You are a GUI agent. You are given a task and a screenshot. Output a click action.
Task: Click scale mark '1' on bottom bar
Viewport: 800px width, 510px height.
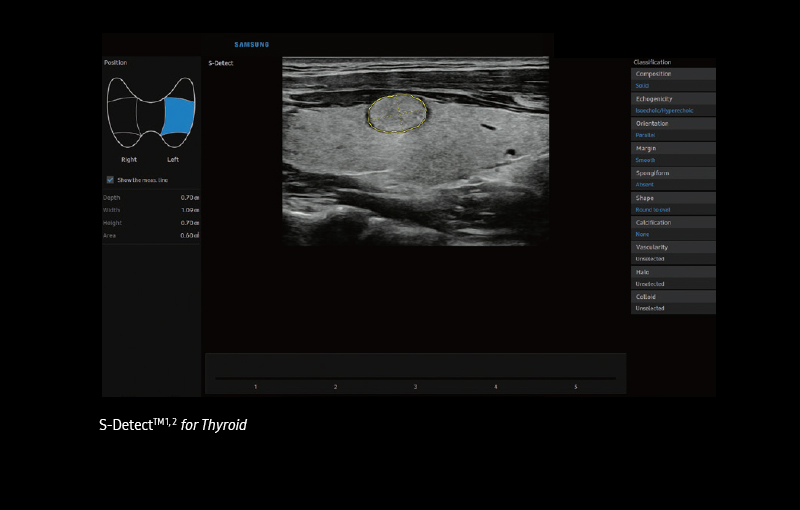(x=256, y=387)
